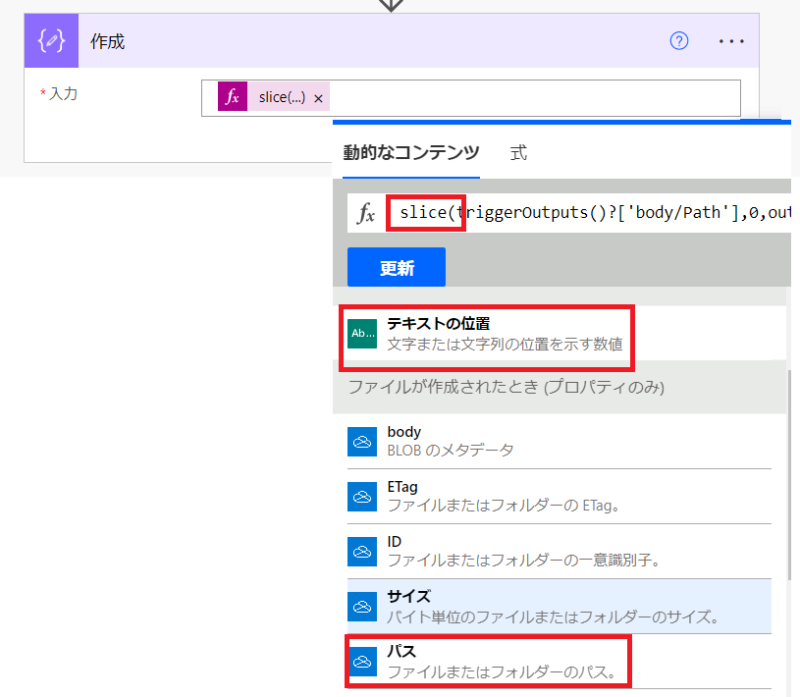This screenshot has height=697, width=800.
Task: Click the fx icon on the slice token
Action: [x=233, y=98]
